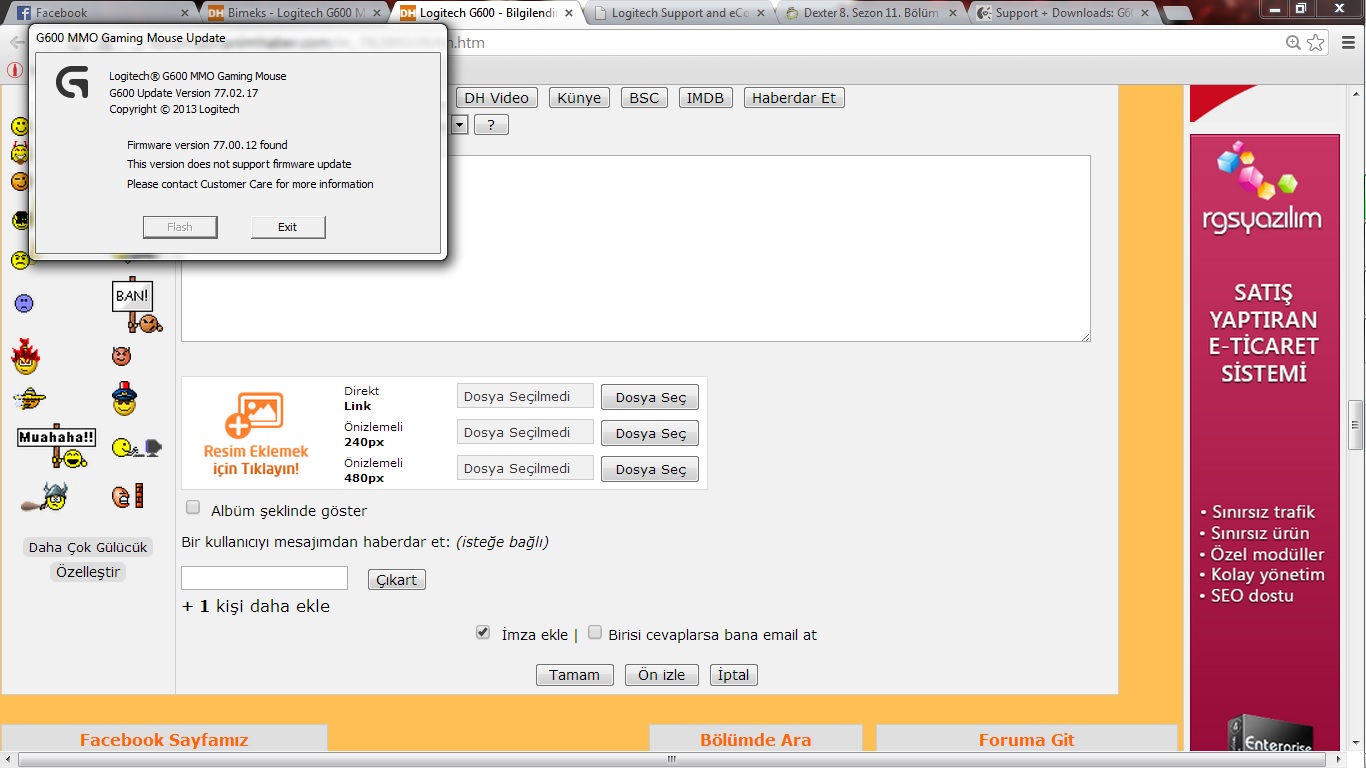Insert the yellow happy smiley emoticon
Screen dimensions: 1366x768
(x=19, y=127)
